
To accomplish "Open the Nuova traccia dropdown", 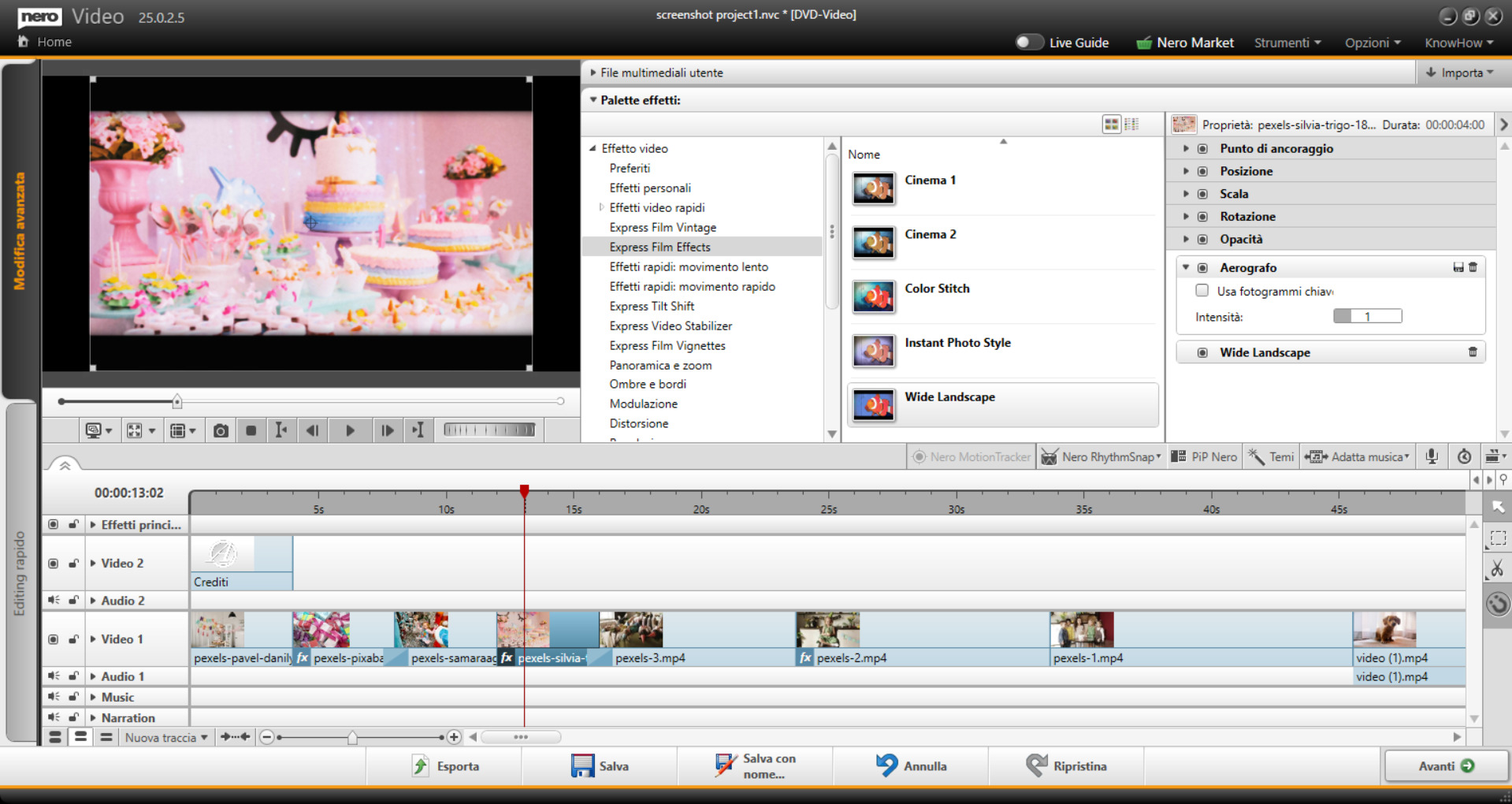I will [x=166, y=737].
